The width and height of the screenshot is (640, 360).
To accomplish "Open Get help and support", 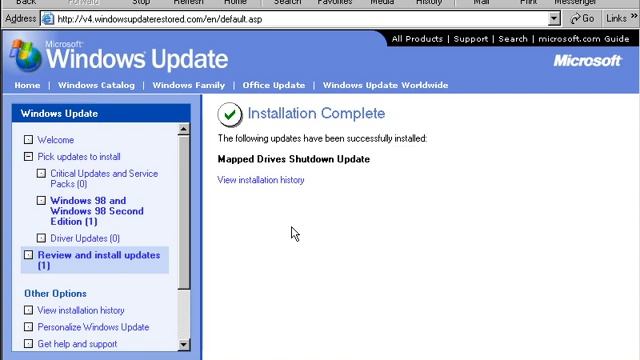I will 77,344.
